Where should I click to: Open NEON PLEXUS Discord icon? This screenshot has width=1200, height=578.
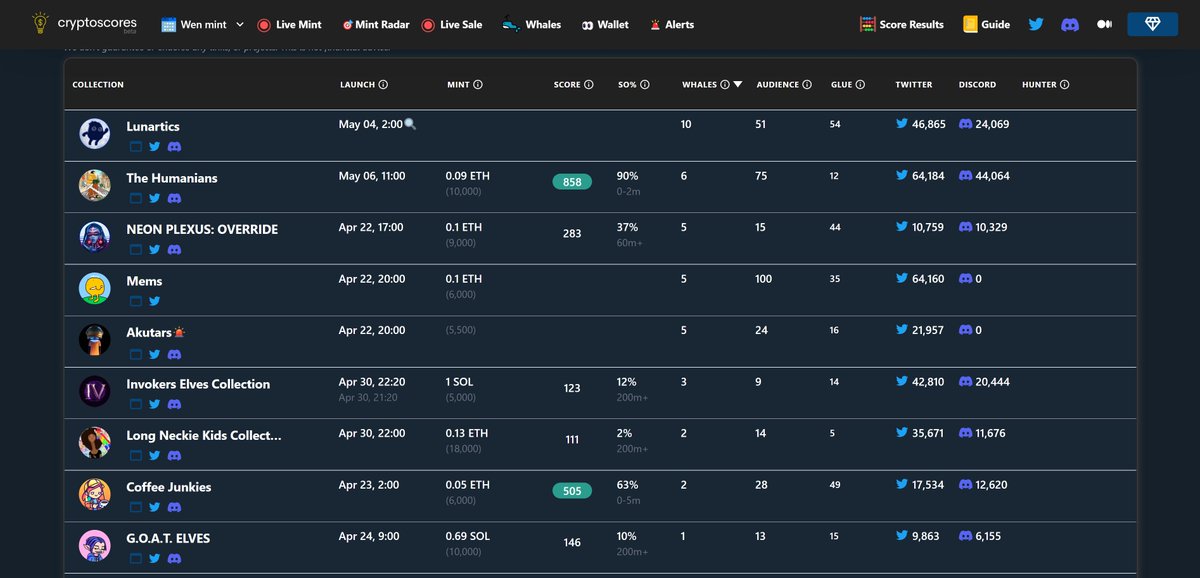click(174, 249)
